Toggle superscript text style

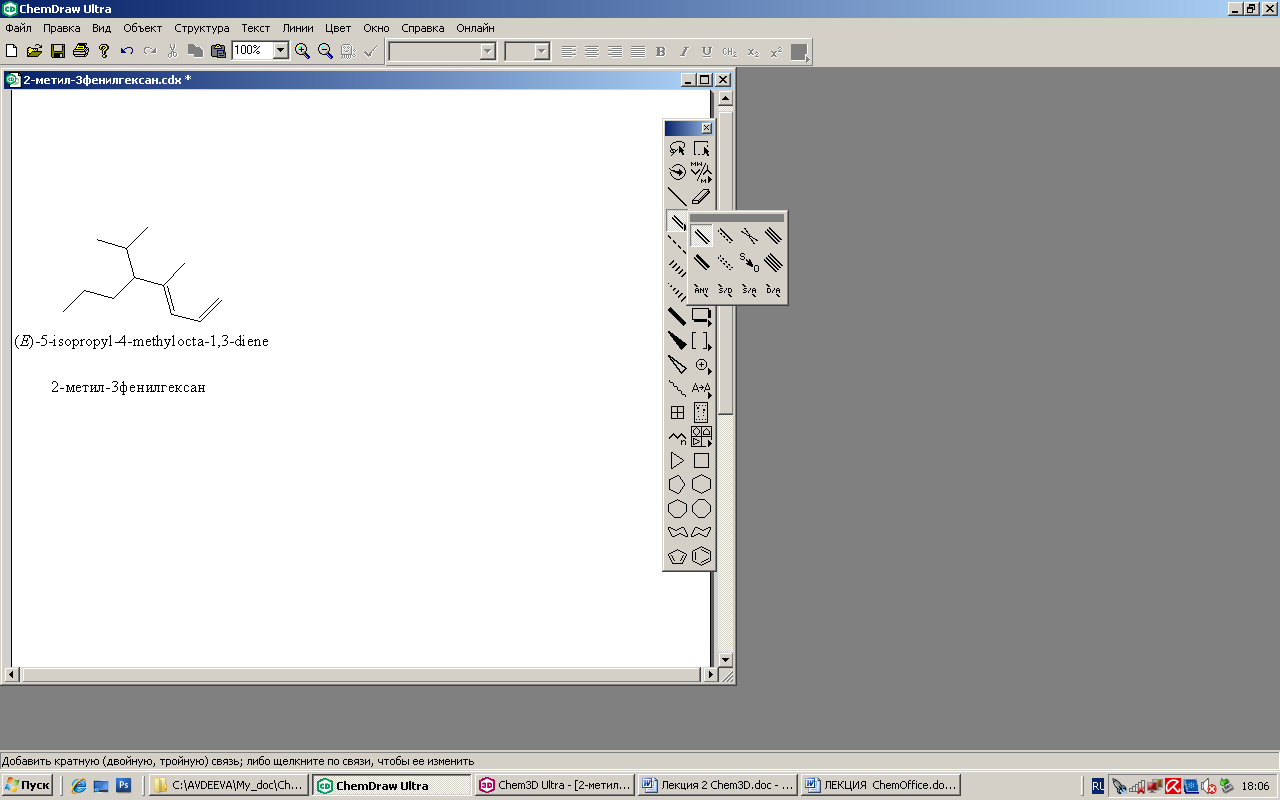[x=776, y=51]
